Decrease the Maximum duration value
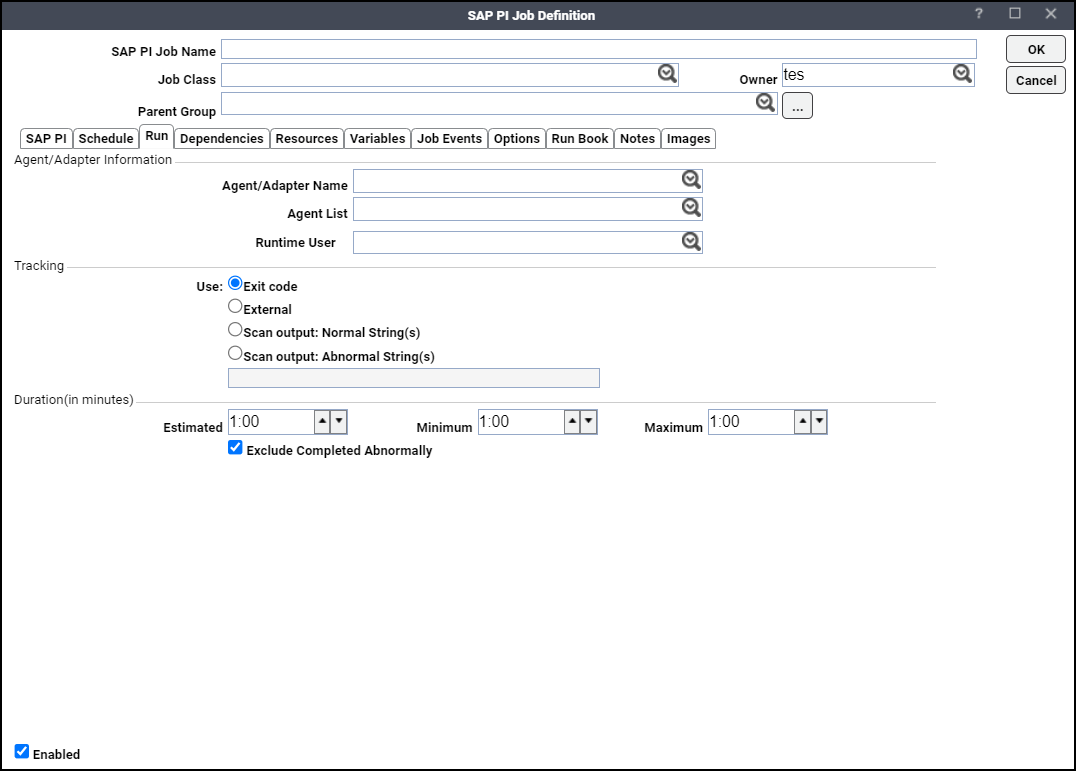This screenshot has width=1076, height=771. pos(819,422)
